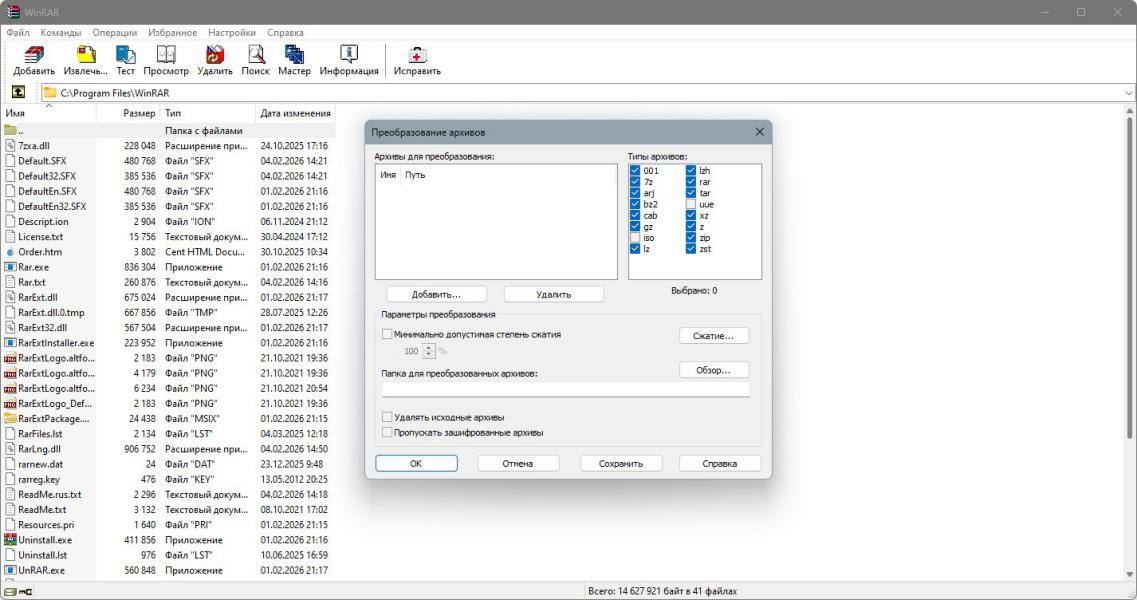Click the Исправить (Repair) toolbar icon
The width and height of the screenshot is (1137, 600).
point(417,55)
